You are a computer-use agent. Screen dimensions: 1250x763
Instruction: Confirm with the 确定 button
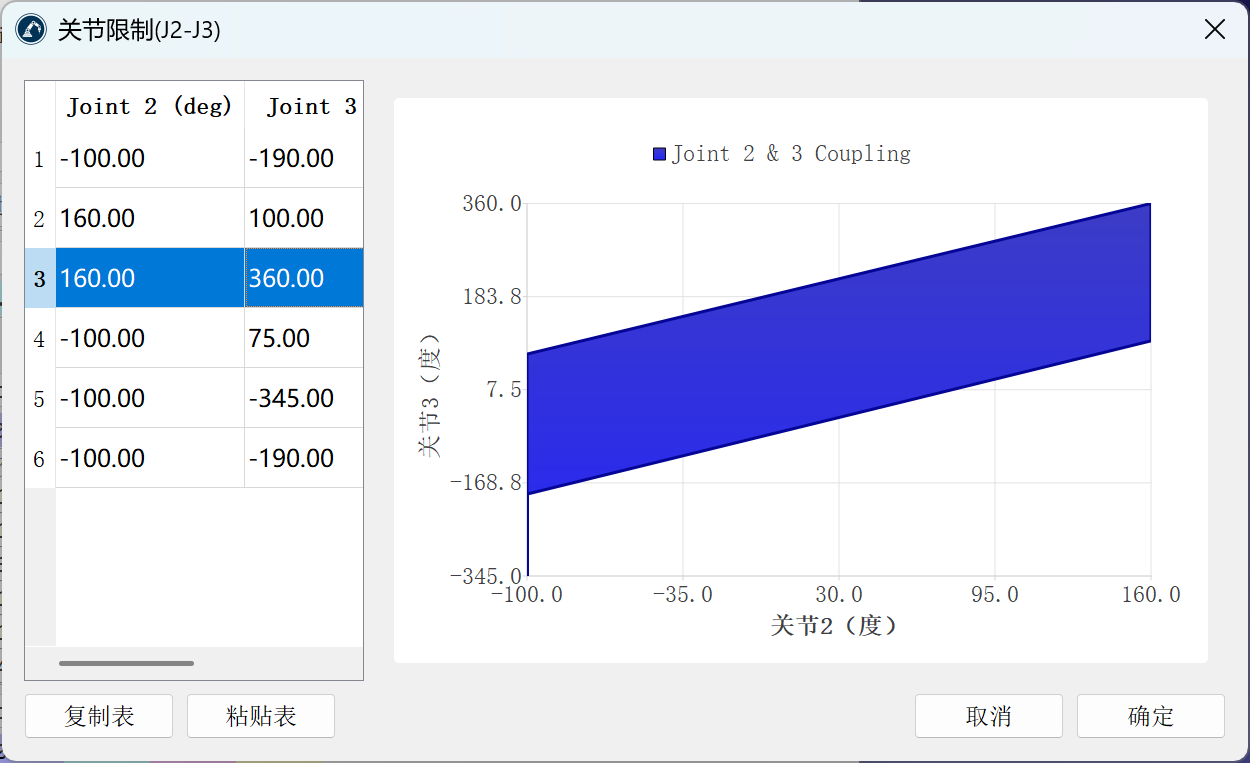tap(1150, 716)
